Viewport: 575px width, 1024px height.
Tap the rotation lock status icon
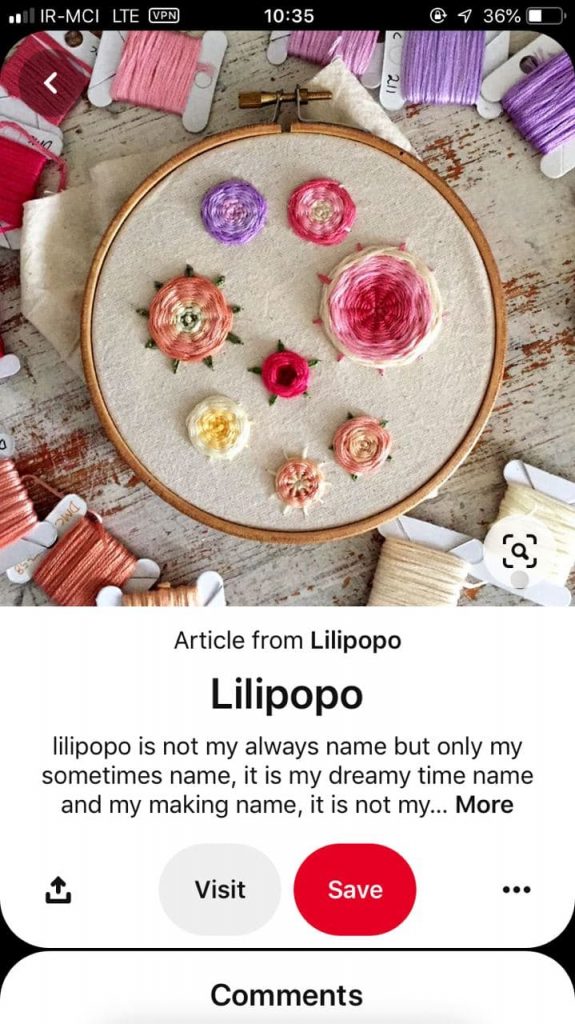[438, 16]
